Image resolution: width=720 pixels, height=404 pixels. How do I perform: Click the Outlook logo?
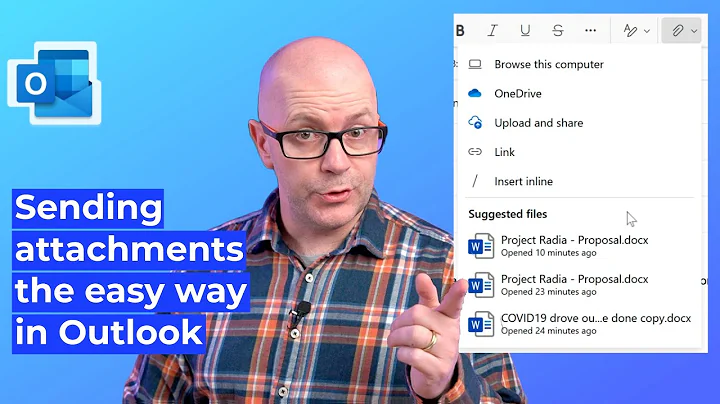(54, 83)
